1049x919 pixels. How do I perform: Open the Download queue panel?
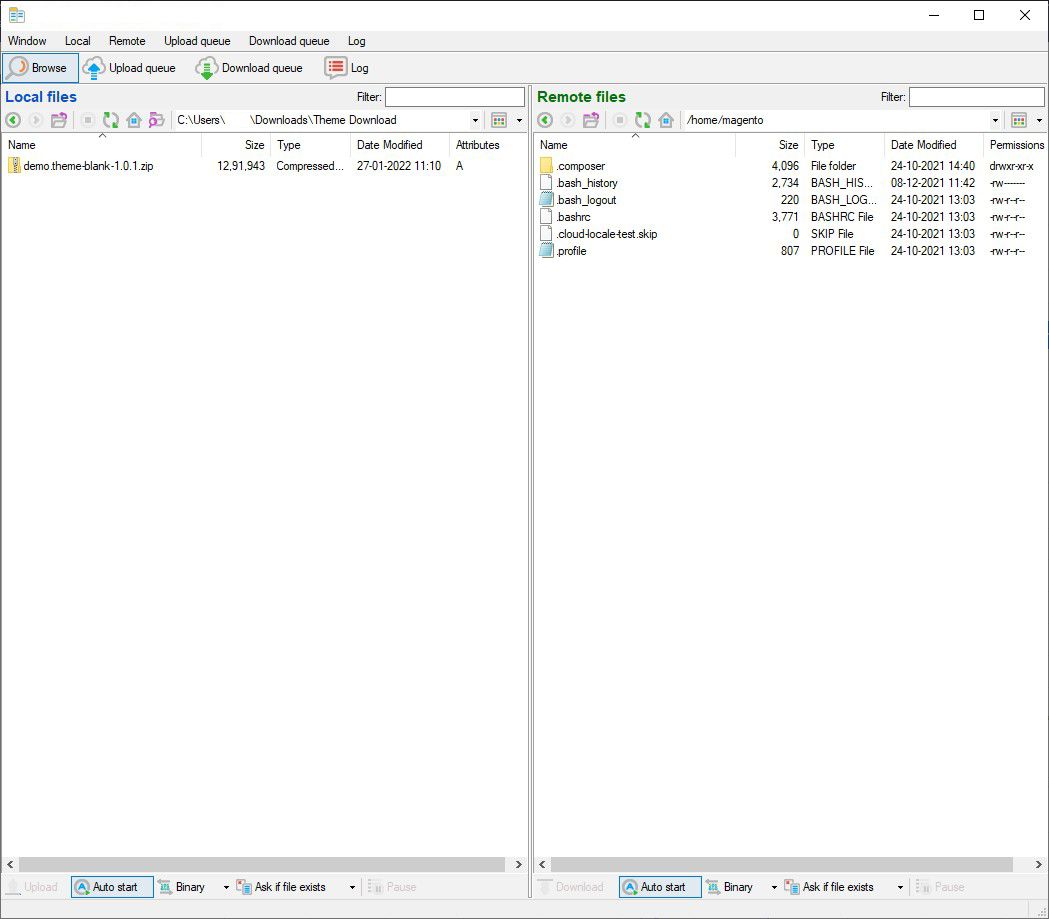(249, 67)
